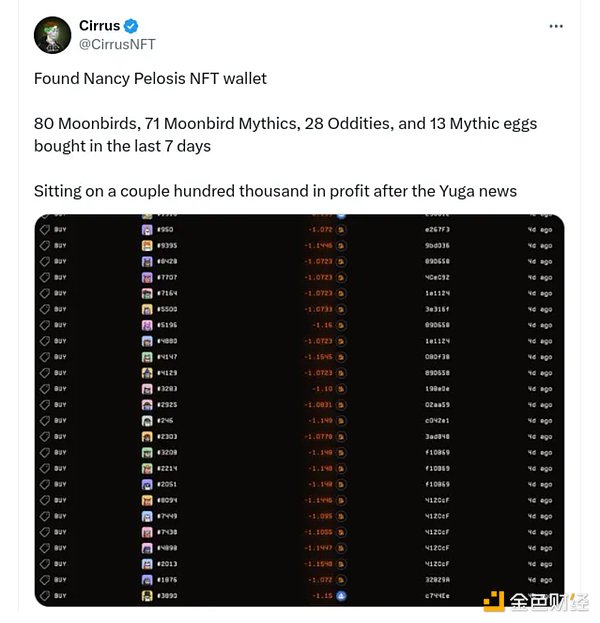600x623 pixels.
Task: Click the NFT thumbnail for #9395
Action: 146,245
